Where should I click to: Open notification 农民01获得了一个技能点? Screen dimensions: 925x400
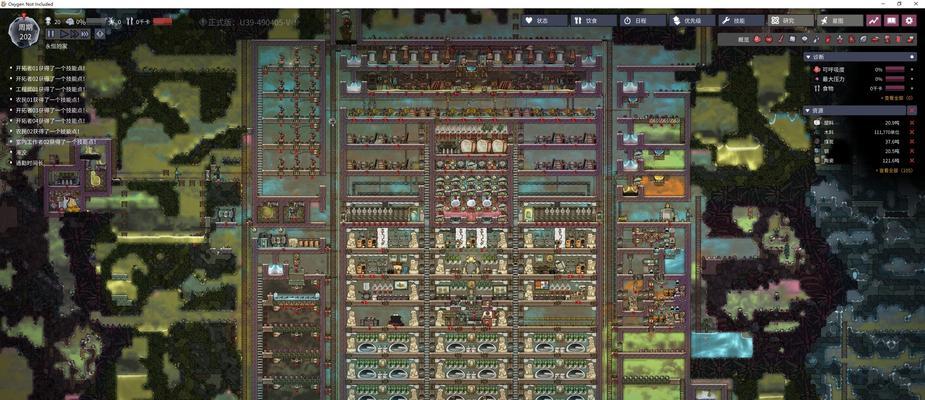pyautogui.click(x=46, y=100)
